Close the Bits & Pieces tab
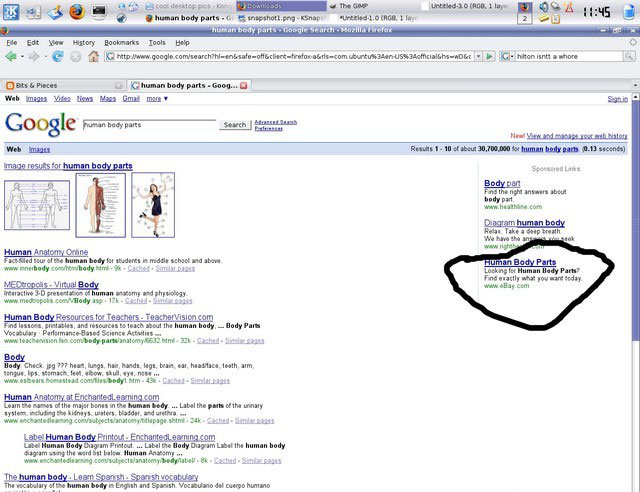640x492 pixels. tap(118, 85)
